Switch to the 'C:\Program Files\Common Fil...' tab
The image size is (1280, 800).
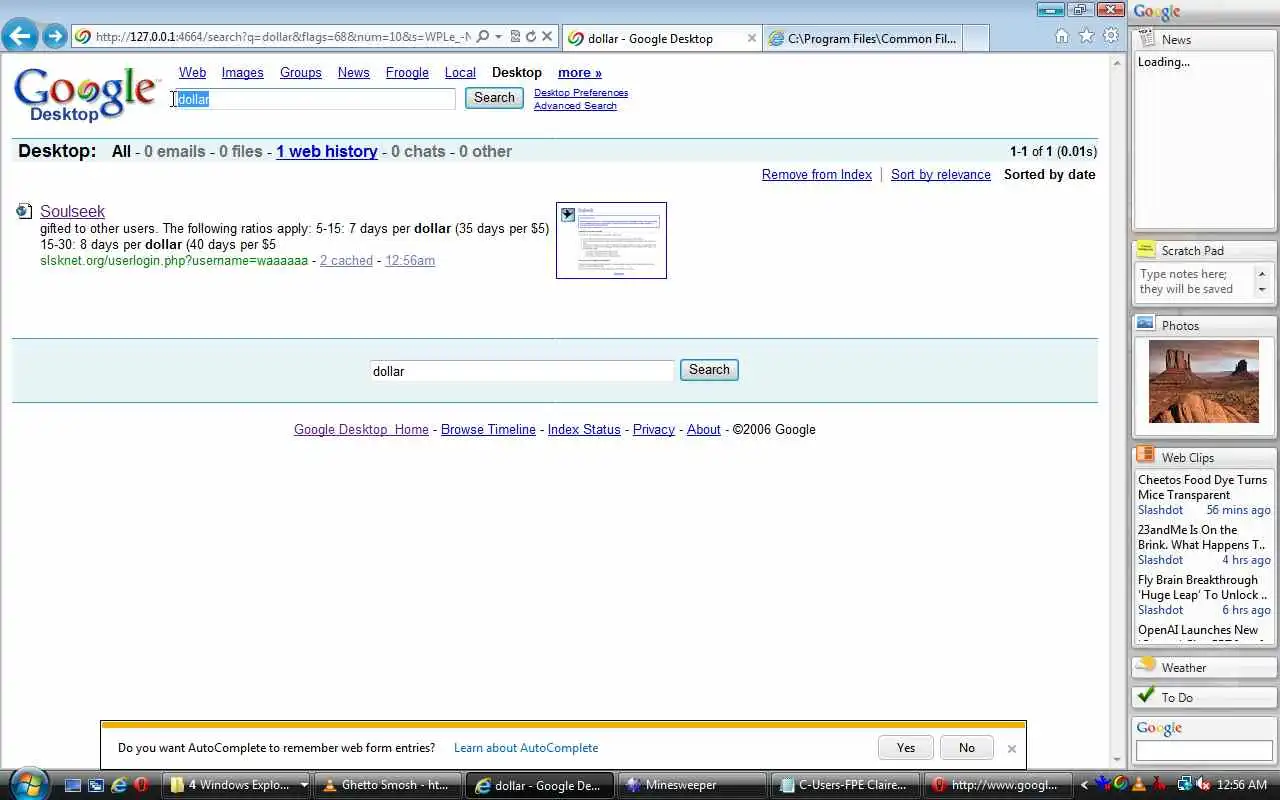click(x=865, y=38)
